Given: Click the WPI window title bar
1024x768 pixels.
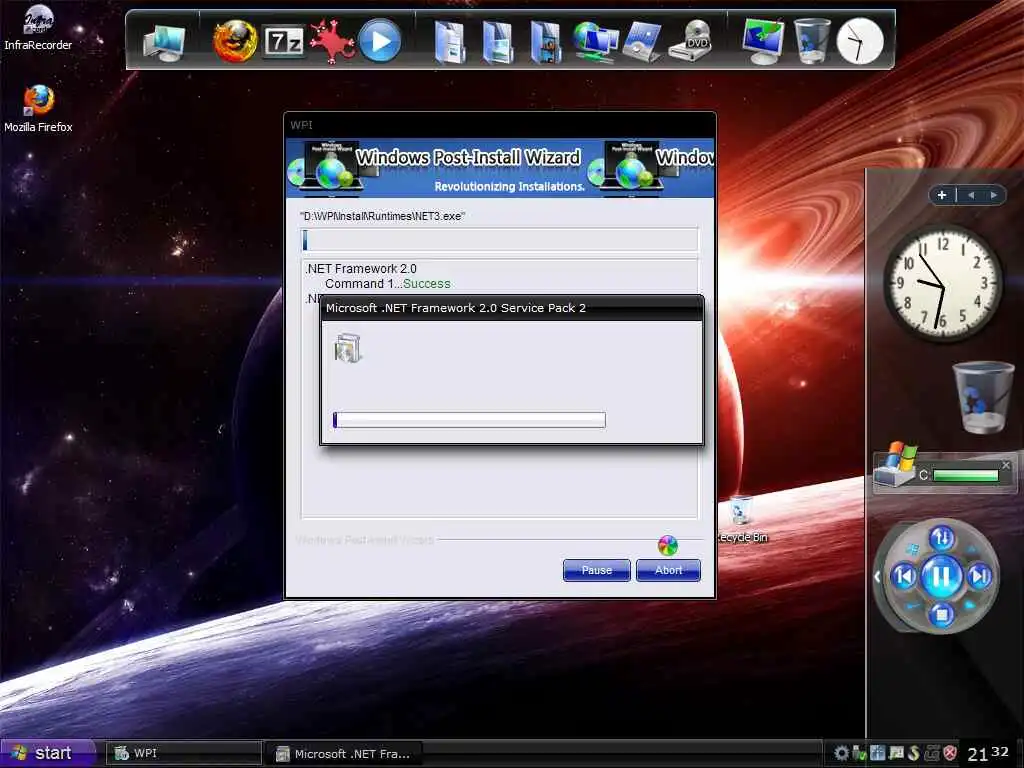Looking at the screenshot, I should tap(500, 125).
